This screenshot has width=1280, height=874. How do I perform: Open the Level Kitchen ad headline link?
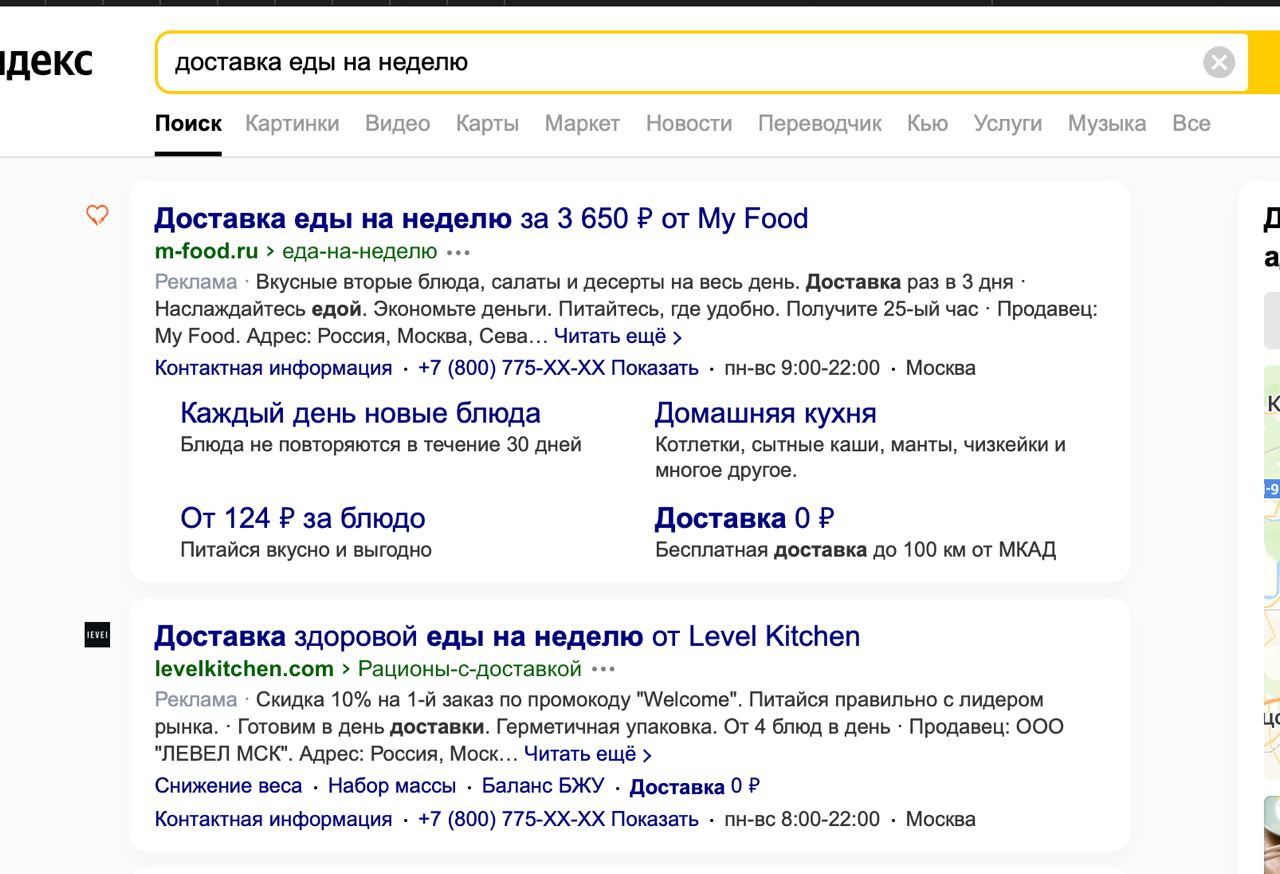click(x=507, y=636)
